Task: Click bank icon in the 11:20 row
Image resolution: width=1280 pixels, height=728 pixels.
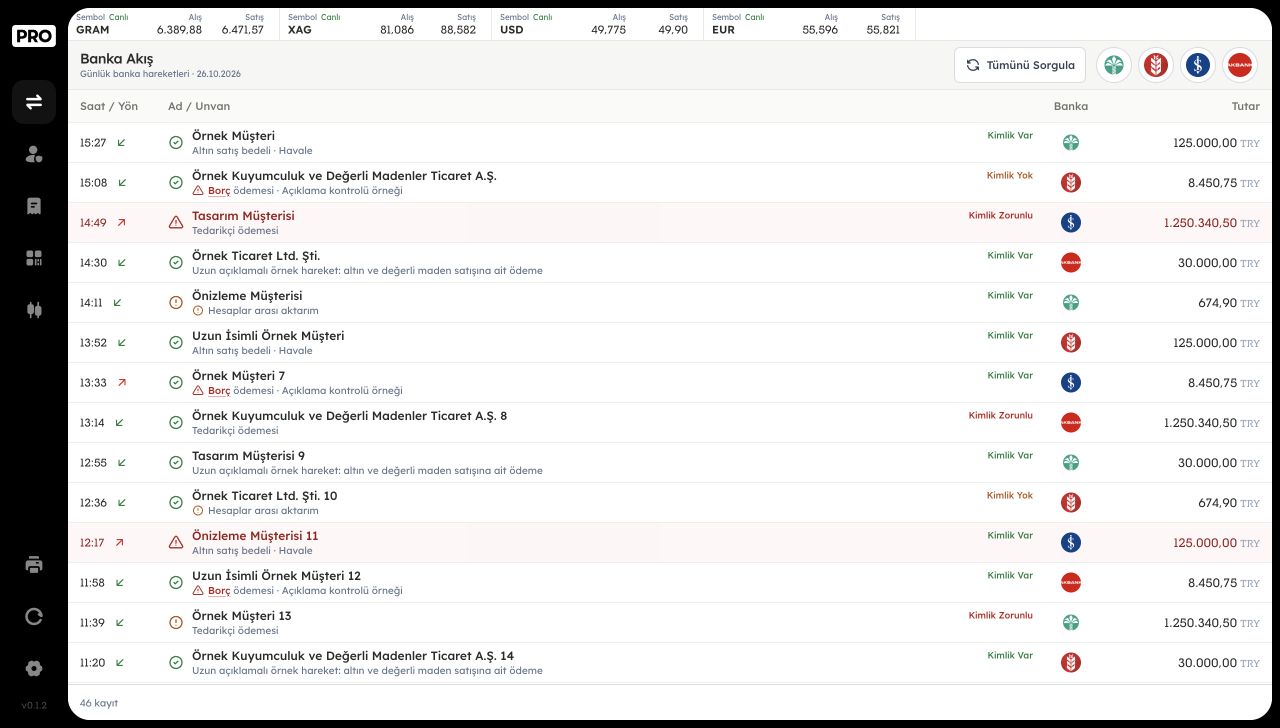Action: click(1071, 663)
